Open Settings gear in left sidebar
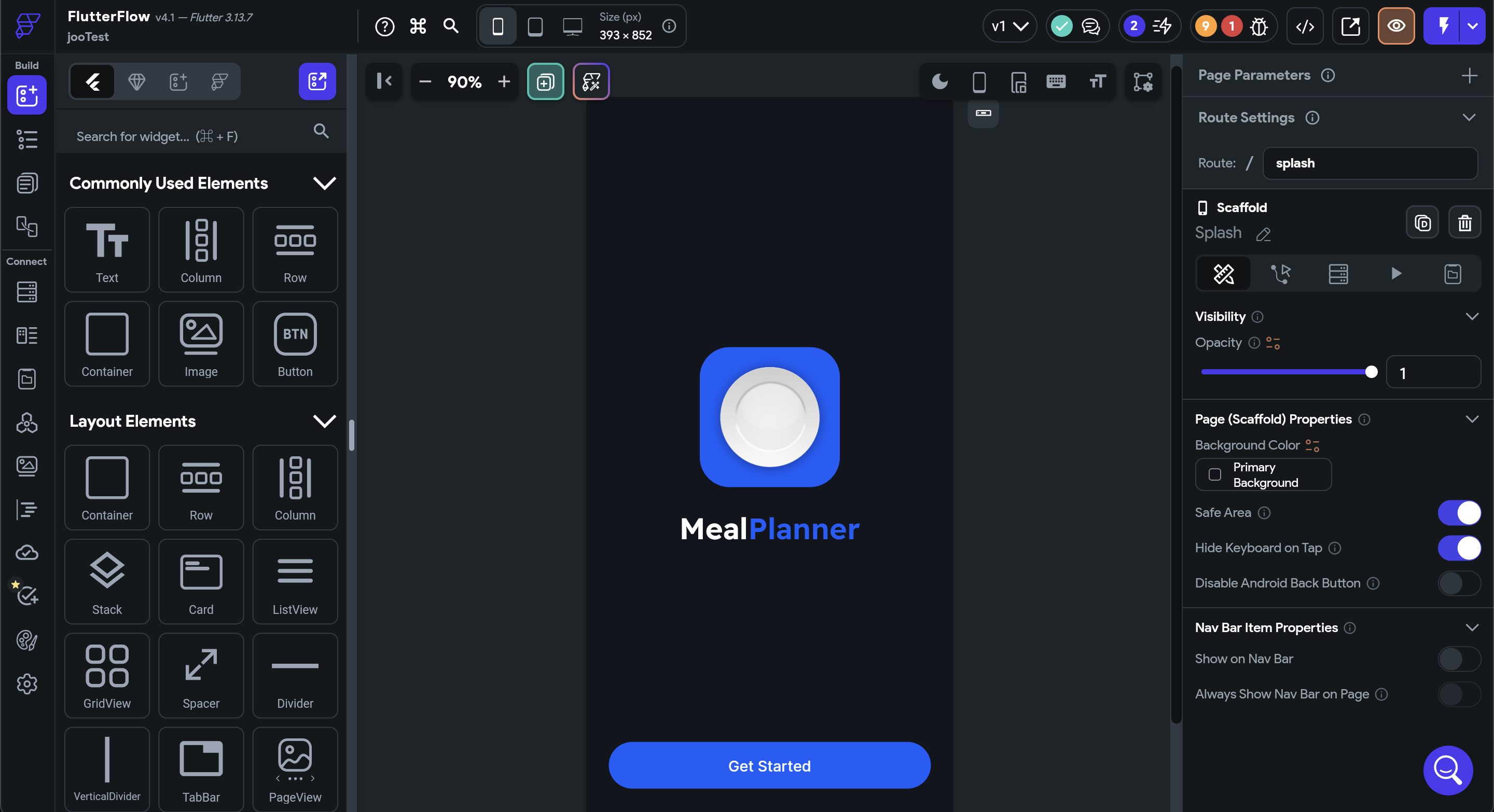Screen dimensions: 1494x812 click(x=26, y=684)
